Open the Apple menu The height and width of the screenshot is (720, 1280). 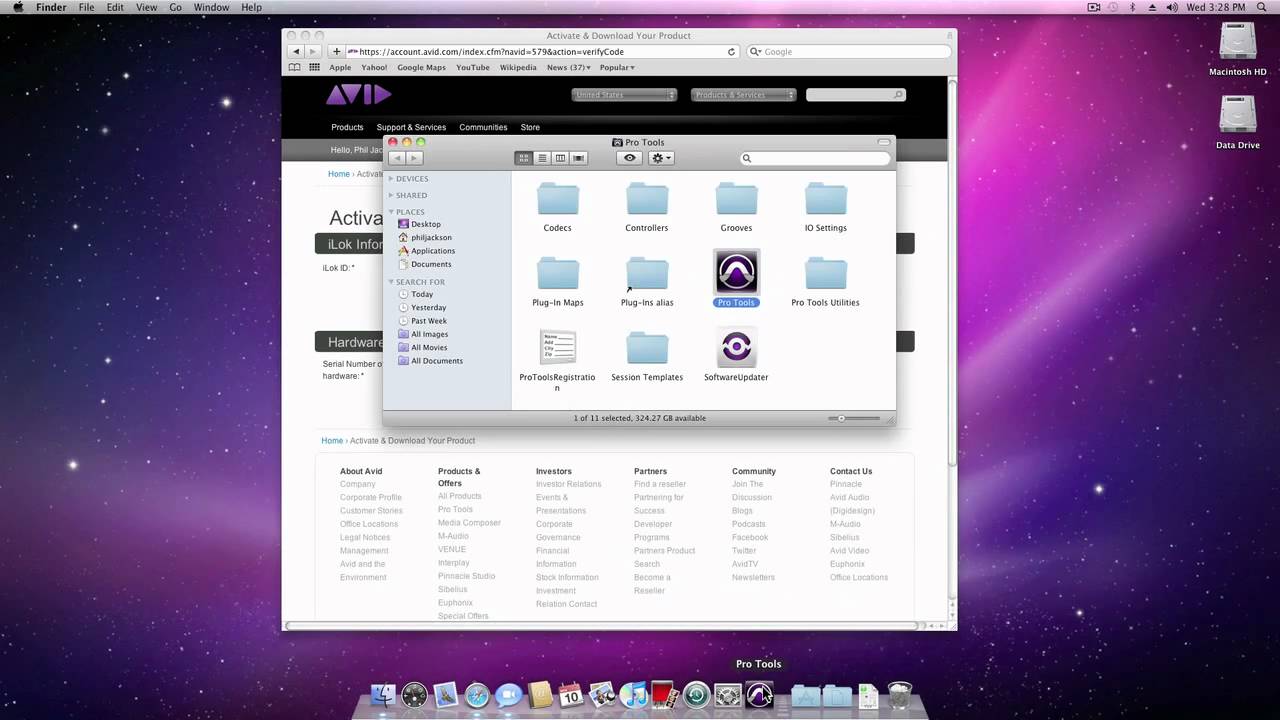18,7
